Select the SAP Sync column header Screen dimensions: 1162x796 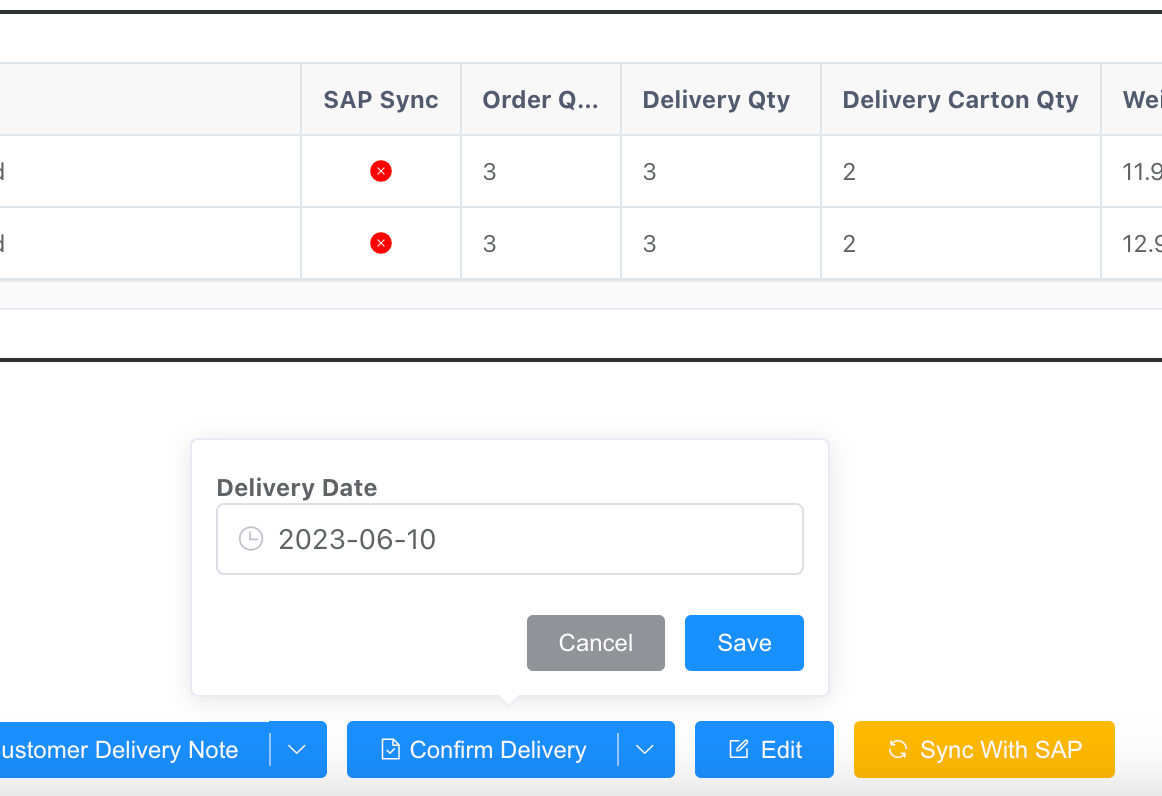pyautogui.click(x=381, y=100)
